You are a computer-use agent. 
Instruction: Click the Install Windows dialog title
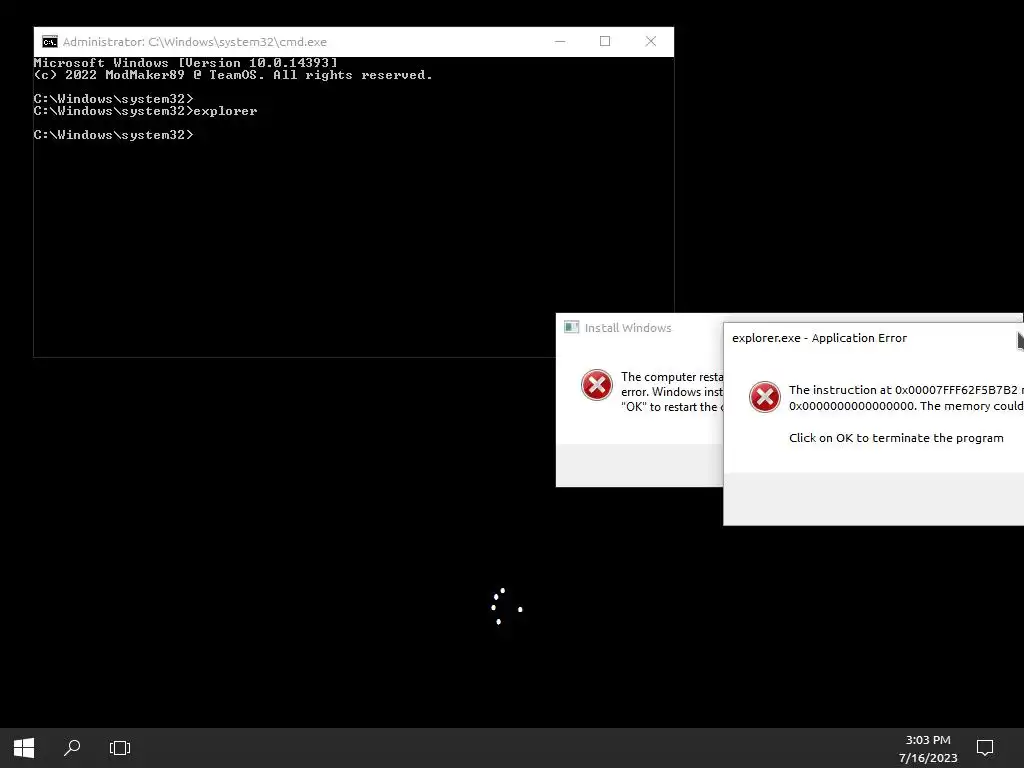click(628, 328)
